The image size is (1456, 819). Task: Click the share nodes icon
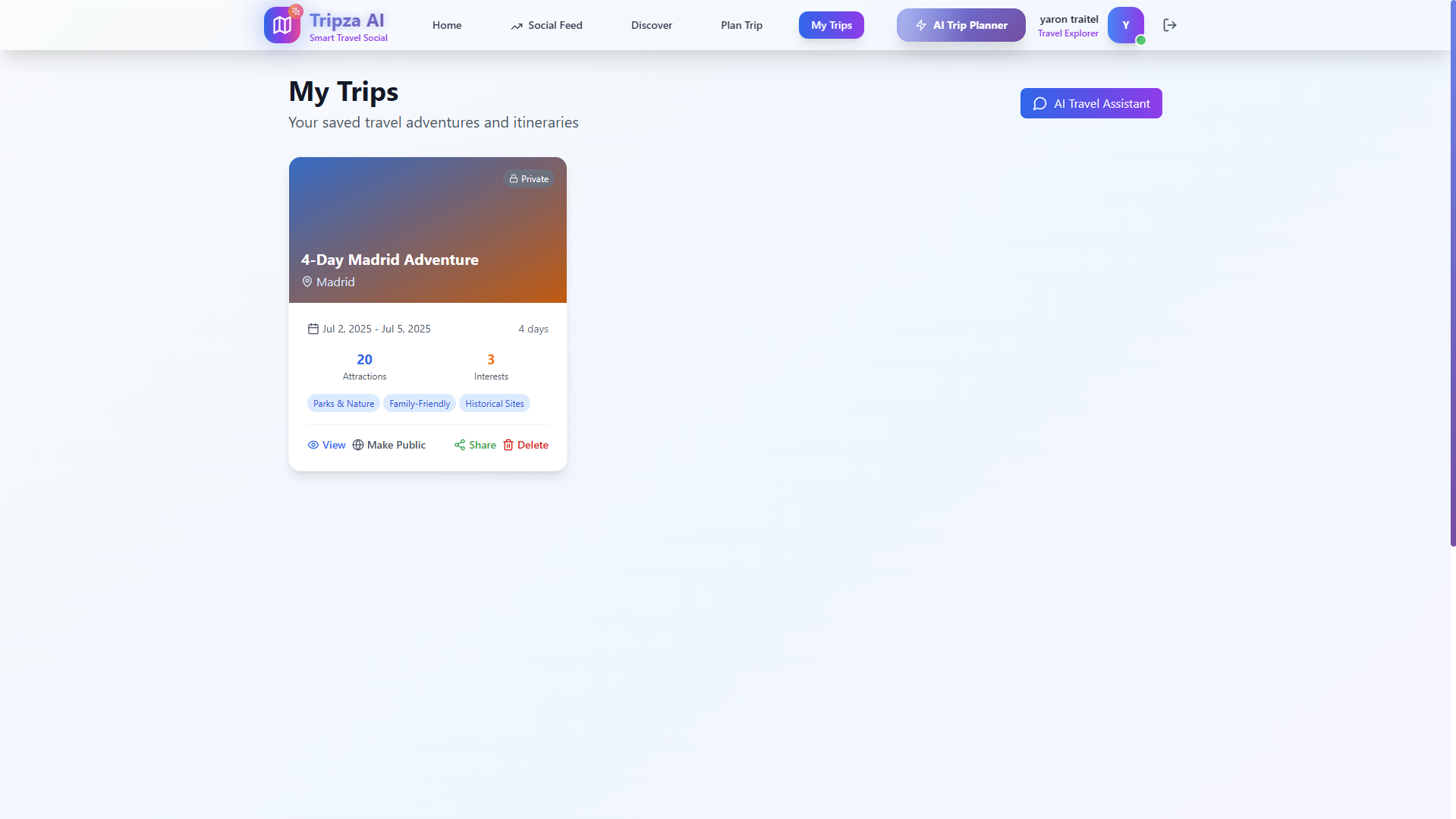(460, 445)
